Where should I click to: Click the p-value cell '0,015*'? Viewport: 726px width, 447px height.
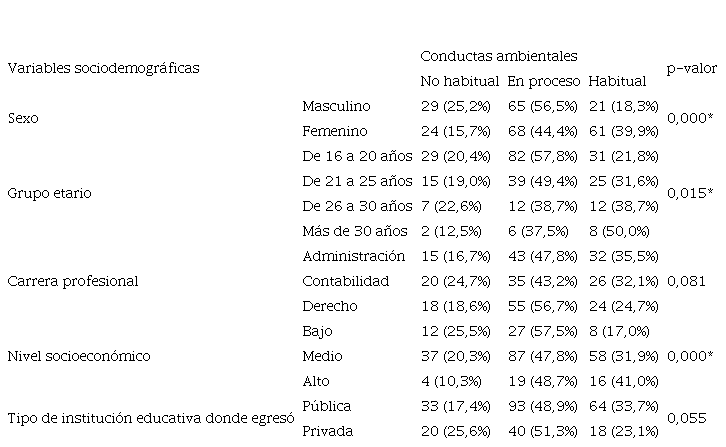click(x=689, y=193)
